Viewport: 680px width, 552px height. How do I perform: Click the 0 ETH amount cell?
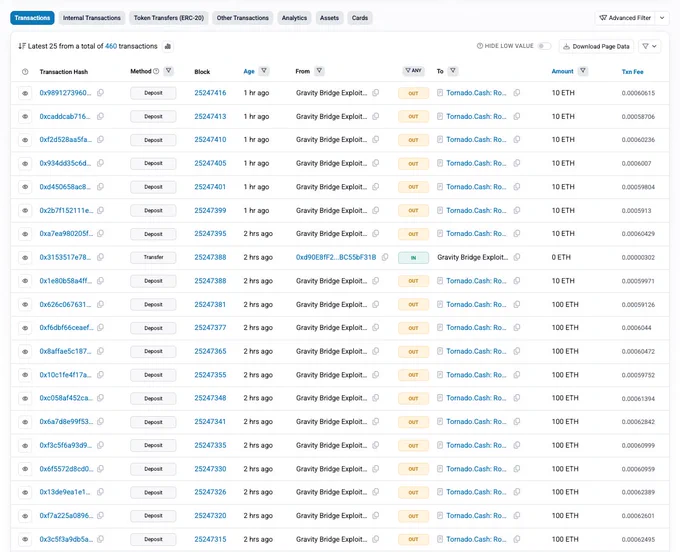point(561,257)
